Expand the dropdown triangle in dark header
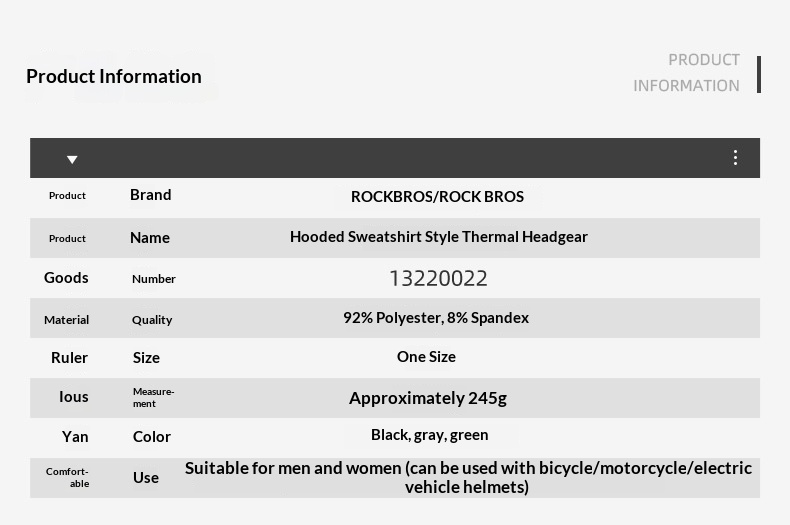 [x=72, y=159]
